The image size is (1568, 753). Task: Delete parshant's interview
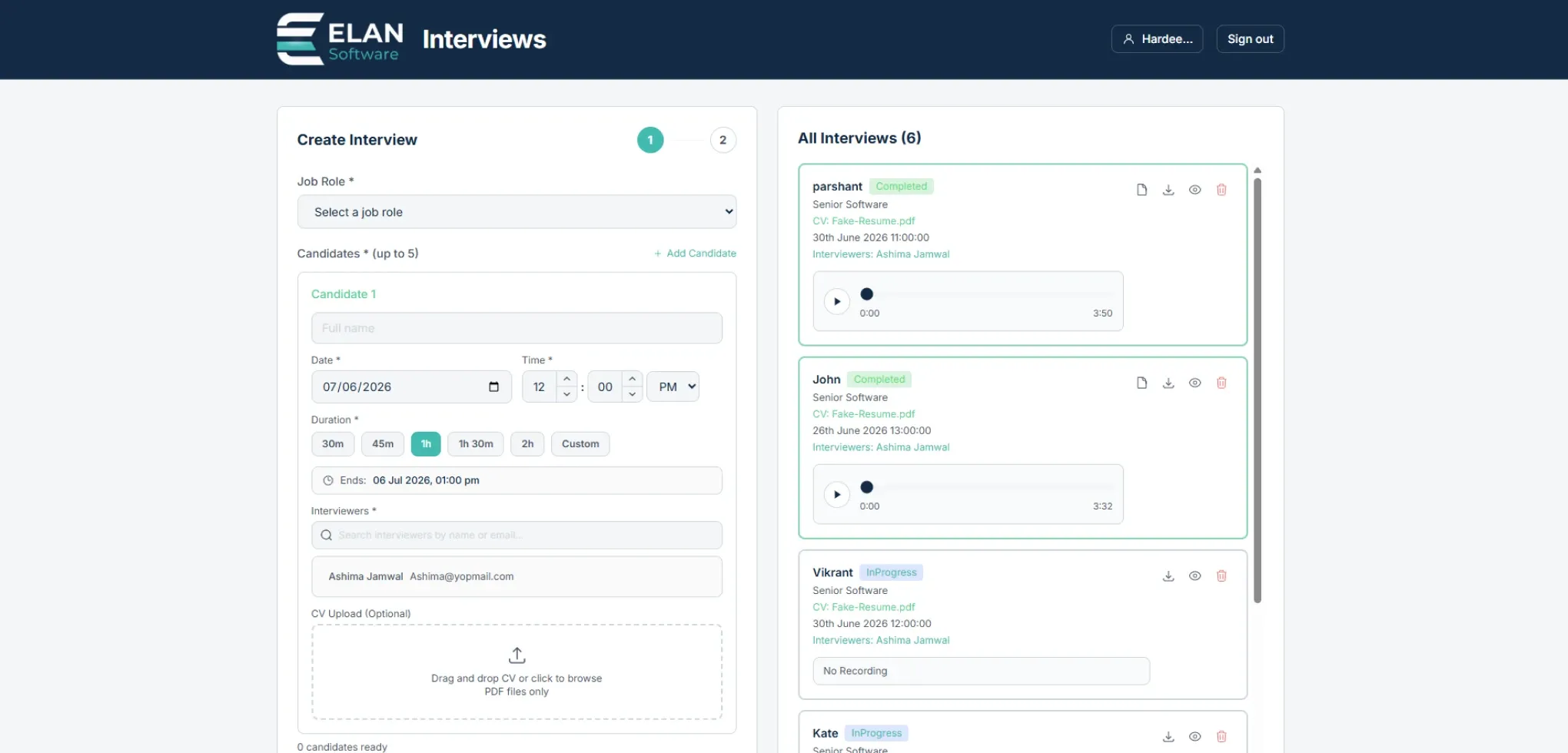pos(1221,190)
